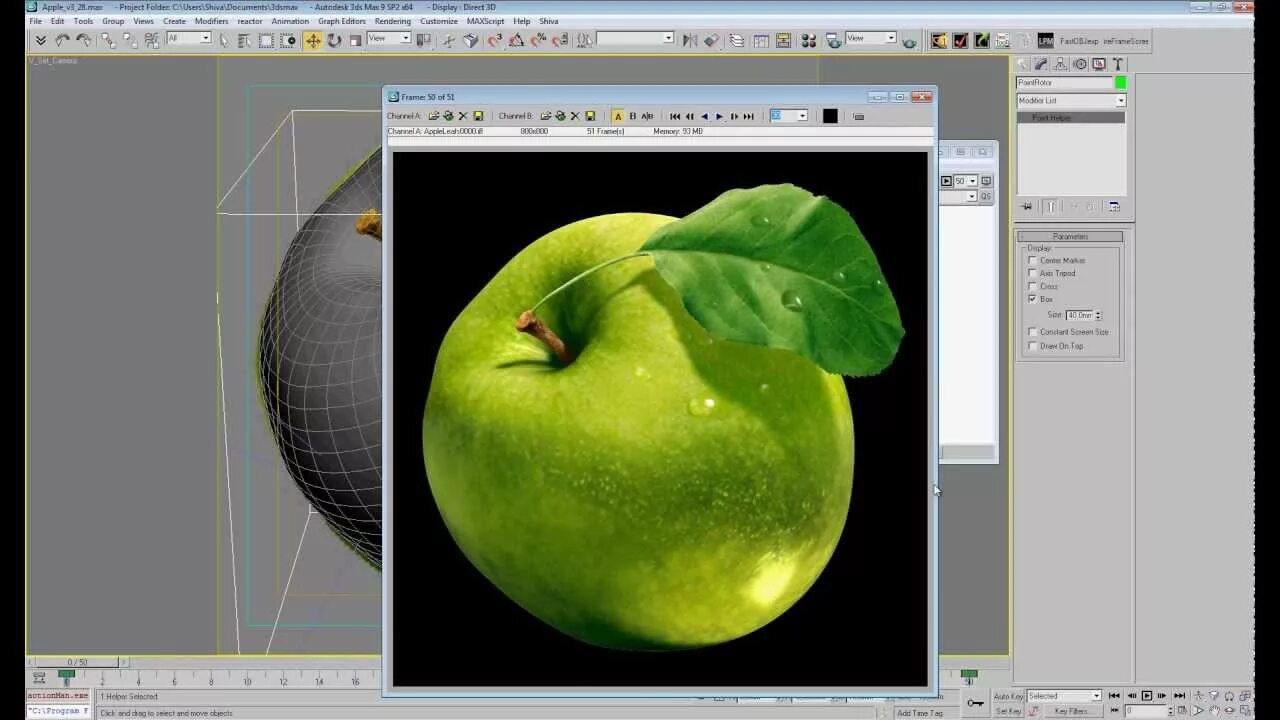Image resolution: width=1280 pixels, height=720 pixels.
Task: Open file into Channel A
Action: click(x=434, y=116)
